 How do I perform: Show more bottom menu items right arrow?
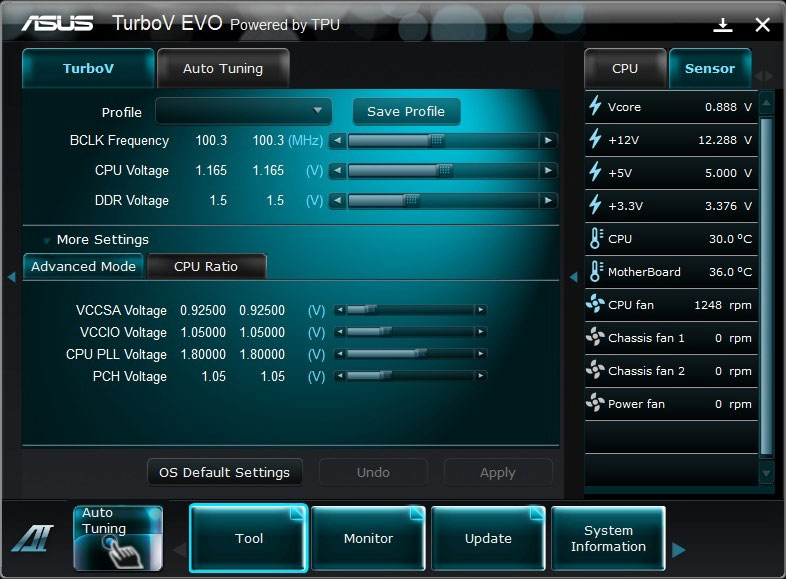[x=679, y=550]
